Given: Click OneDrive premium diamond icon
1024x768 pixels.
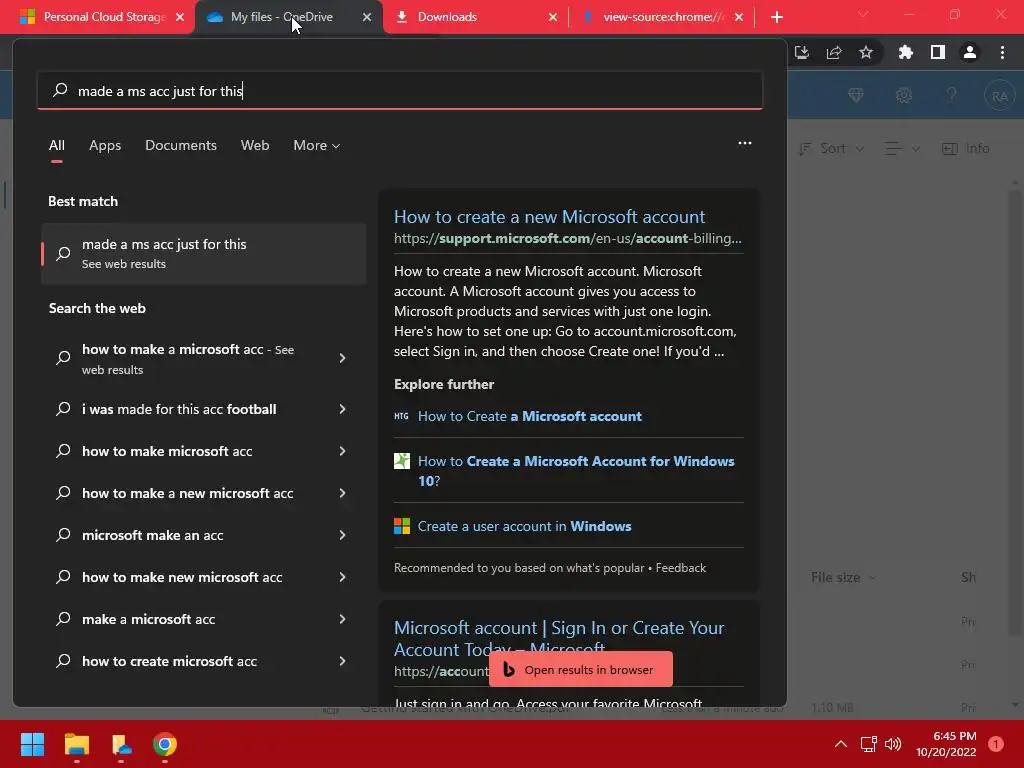Looking at the screenshot, I should 856,95.
